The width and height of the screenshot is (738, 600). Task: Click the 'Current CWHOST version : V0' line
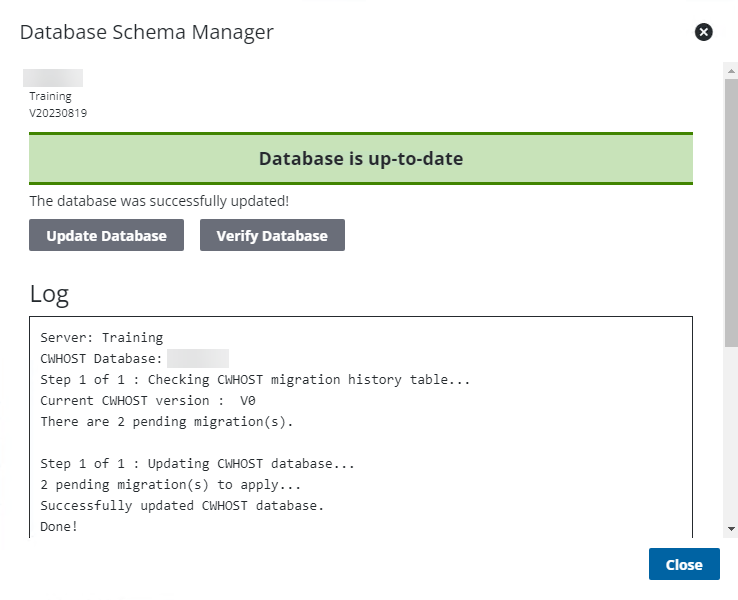click(x=148, y=401)
